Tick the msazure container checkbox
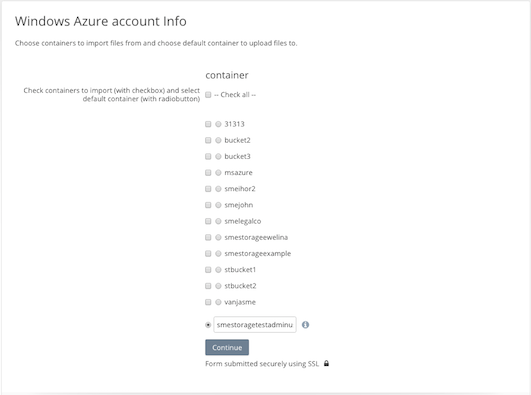The width and height of the screenshot is (531, 395). pos(208,173)
